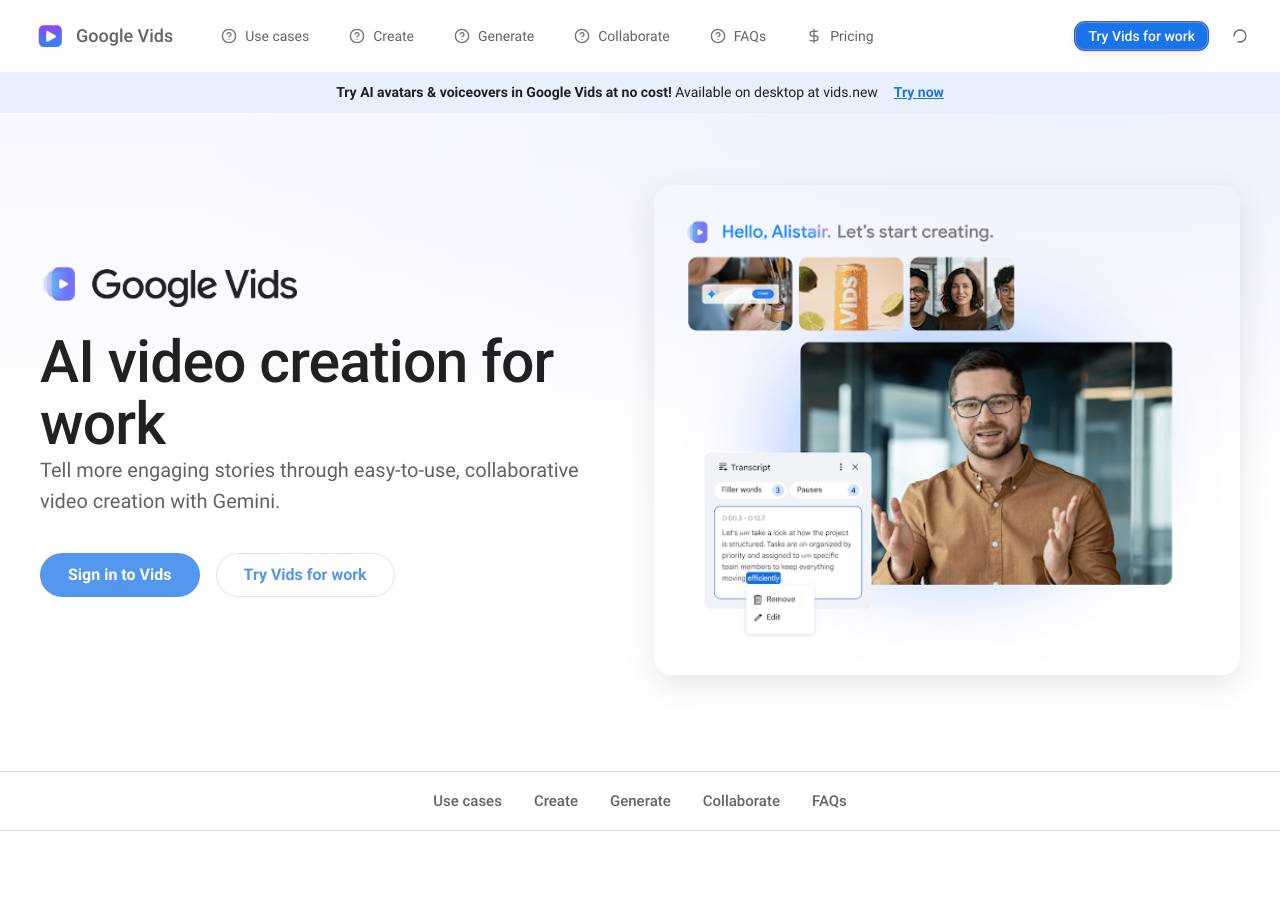The width and height of the screenshot is (1280, 900).
Task: Click the Google Vids logo in the header
Action: pyautogui.click(x=105, y=36)
